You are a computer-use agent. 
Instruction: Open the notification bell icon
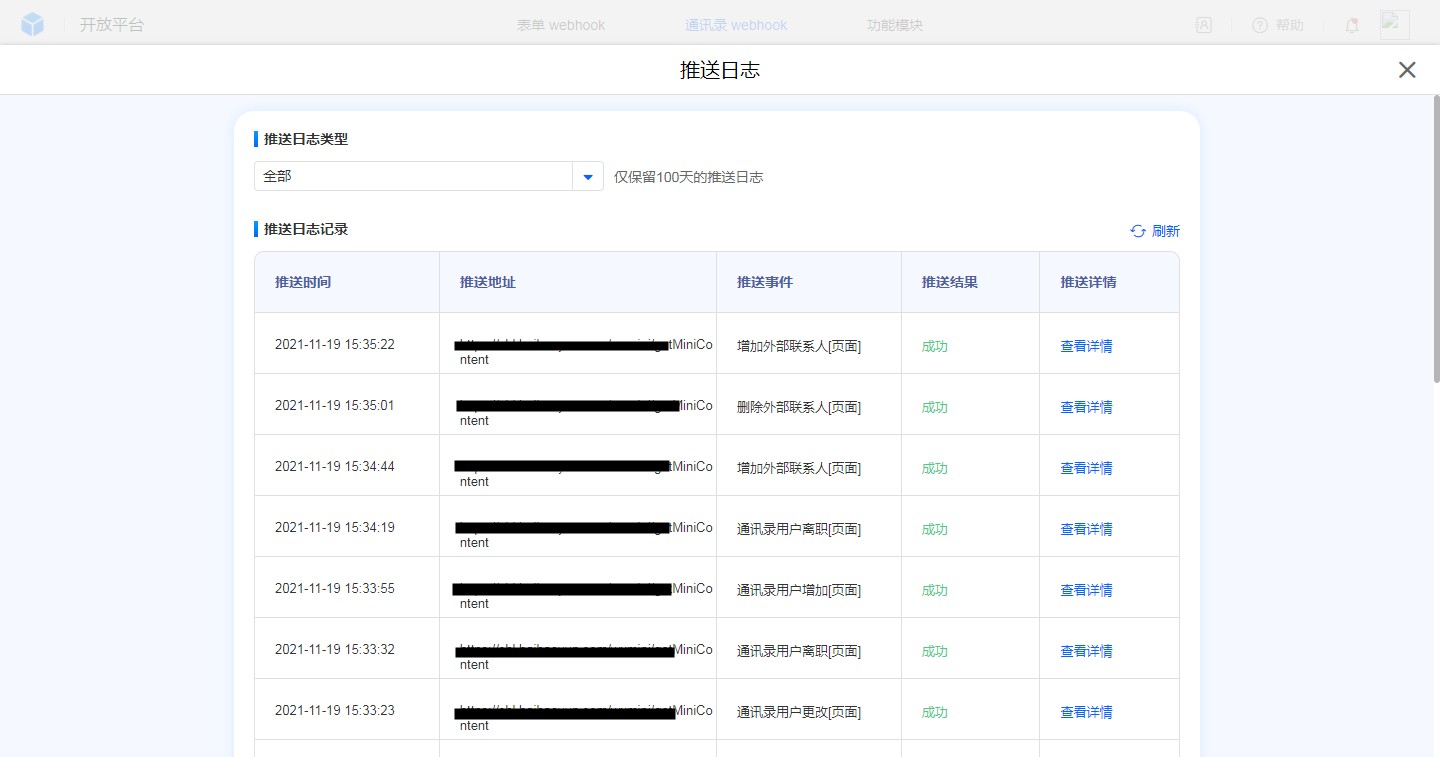coord(1351,25)
